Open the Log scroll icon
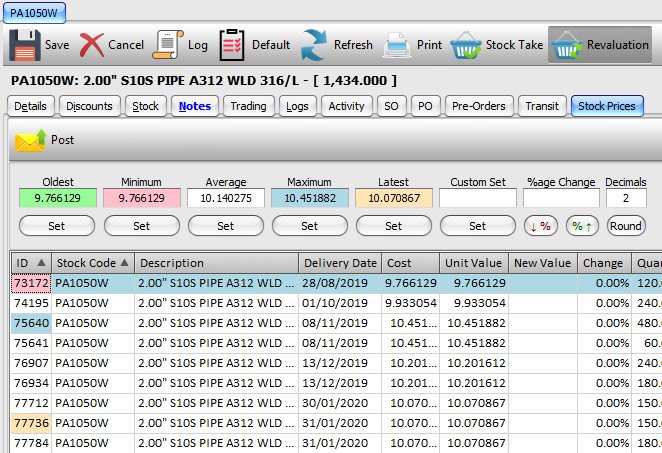662x453 pixels. [167, 45]
